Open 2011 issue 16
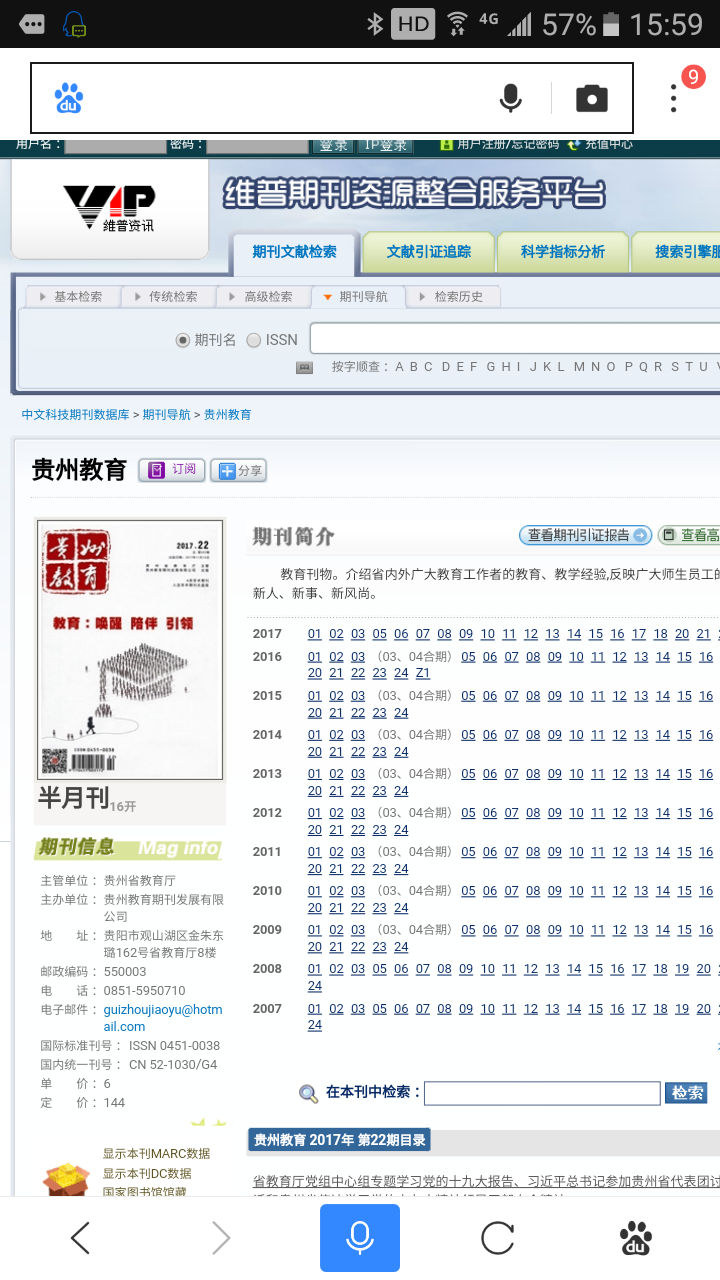 click(x=706, y=852)
